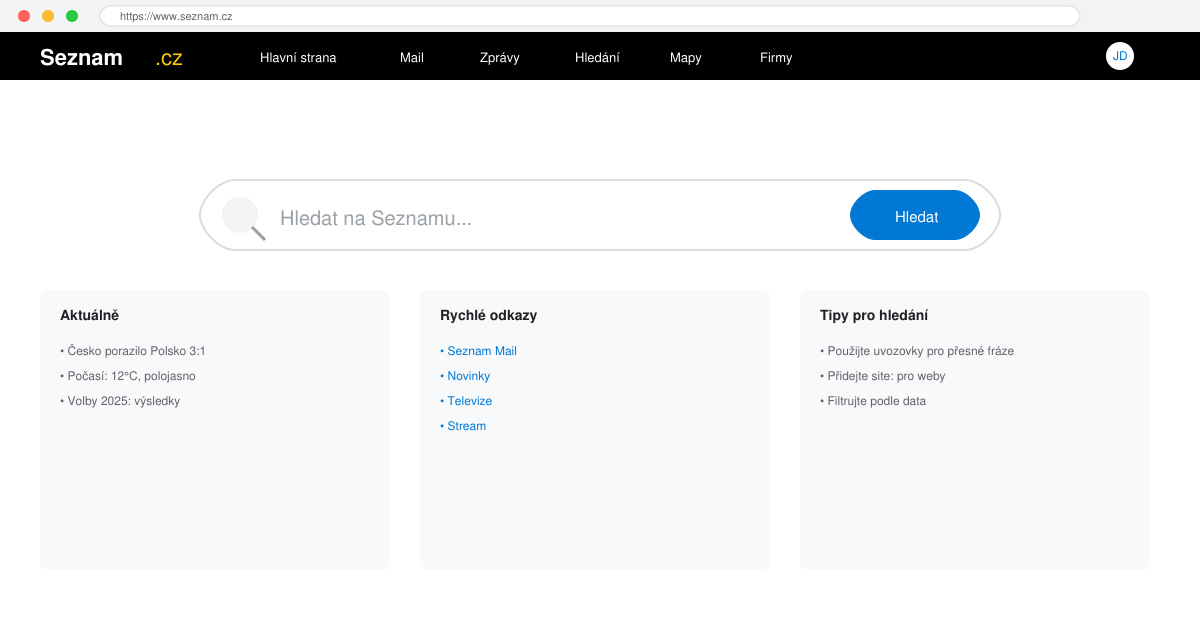Select Hledání in the top bar
Screen dimensions: 1200x630
[x=597, y=58]
